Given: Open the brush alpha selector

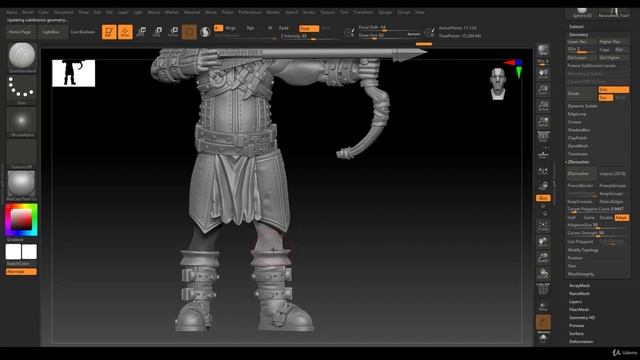Looking at the screenshot, I should click(x=22, y=121).
